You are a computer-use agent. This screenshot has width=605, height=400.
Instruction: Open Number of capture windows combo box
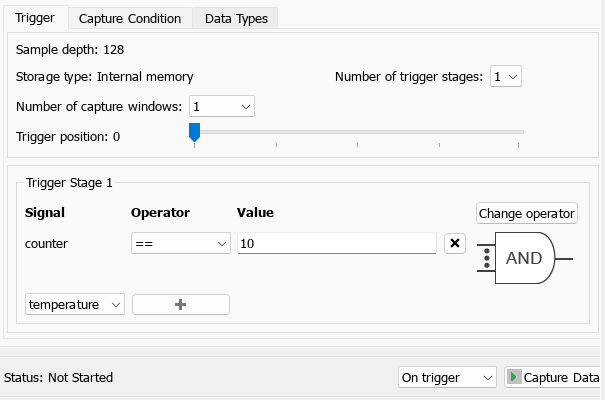[x=220, y=106]
